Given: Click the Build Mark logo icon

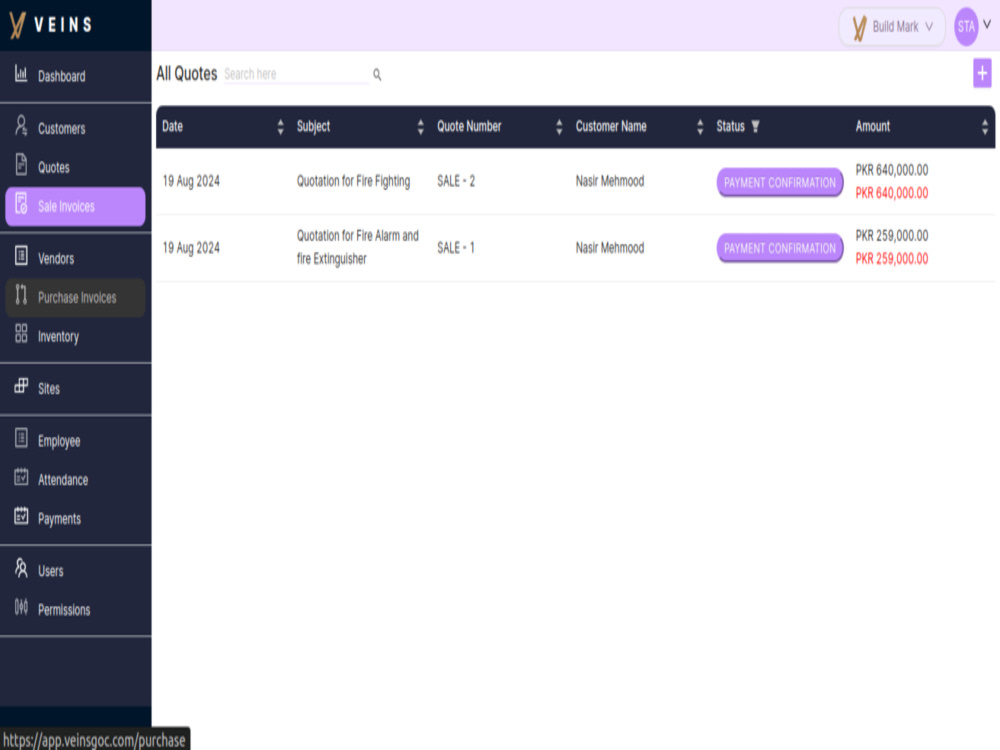Looking at the screenshot, I should click(x=860, y=27).
